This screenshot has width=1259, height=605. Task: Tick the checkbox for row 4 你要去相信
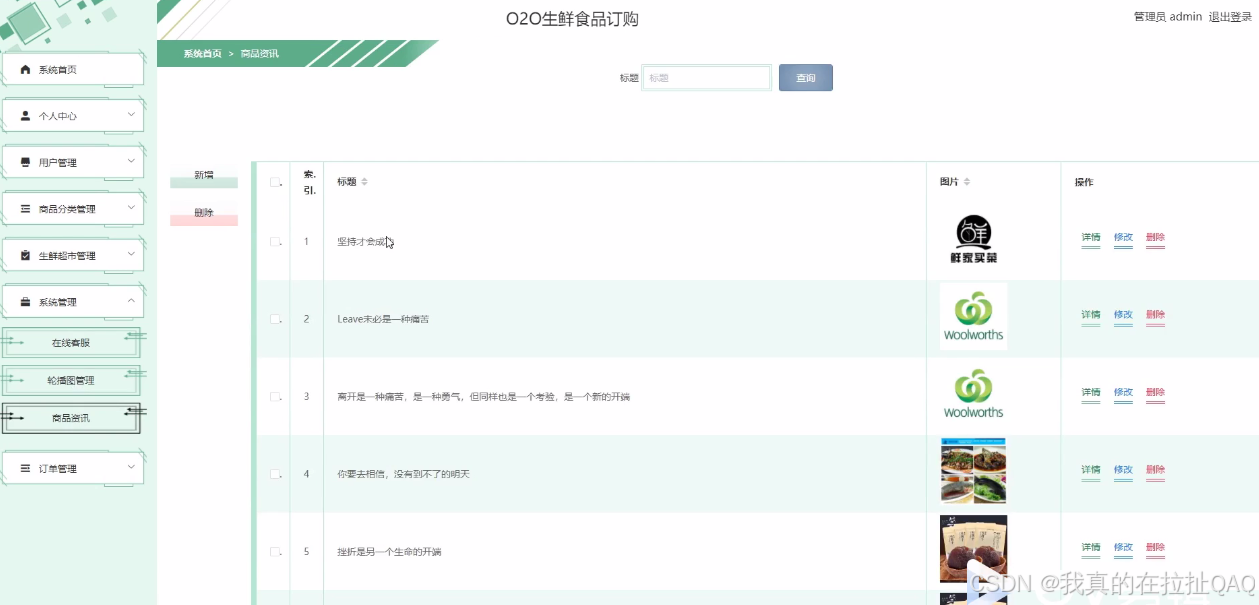[275, 474]
